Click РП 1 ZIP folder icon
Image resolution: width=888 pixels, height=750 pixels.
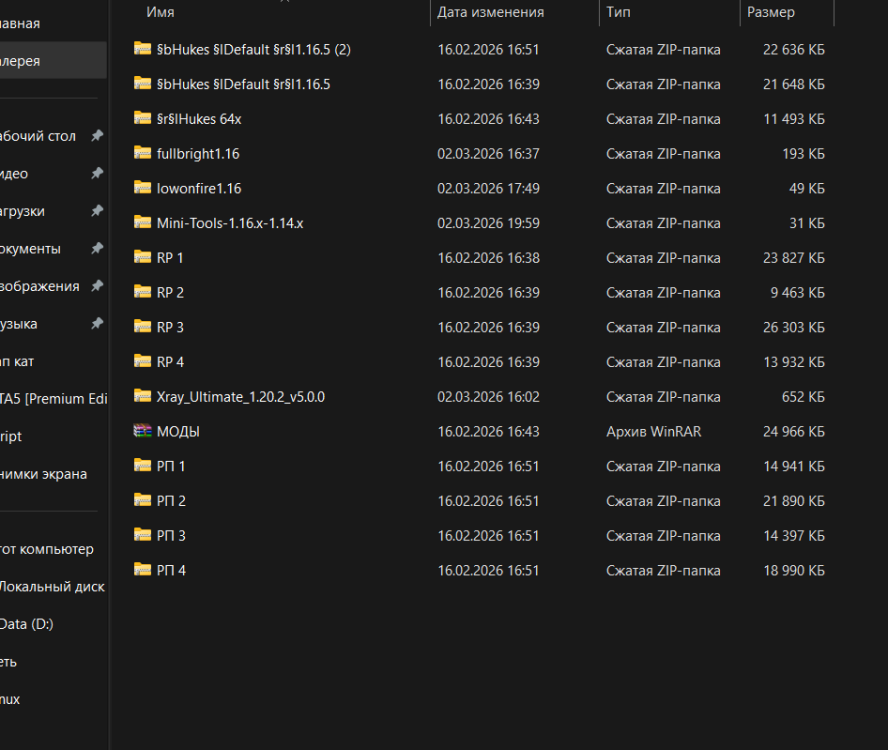point(142,465)
